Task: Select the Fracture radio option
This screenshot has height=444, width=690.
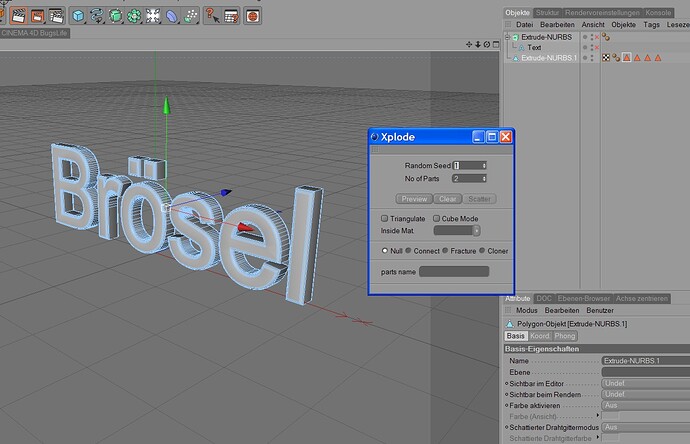Action: click(445, 250)
